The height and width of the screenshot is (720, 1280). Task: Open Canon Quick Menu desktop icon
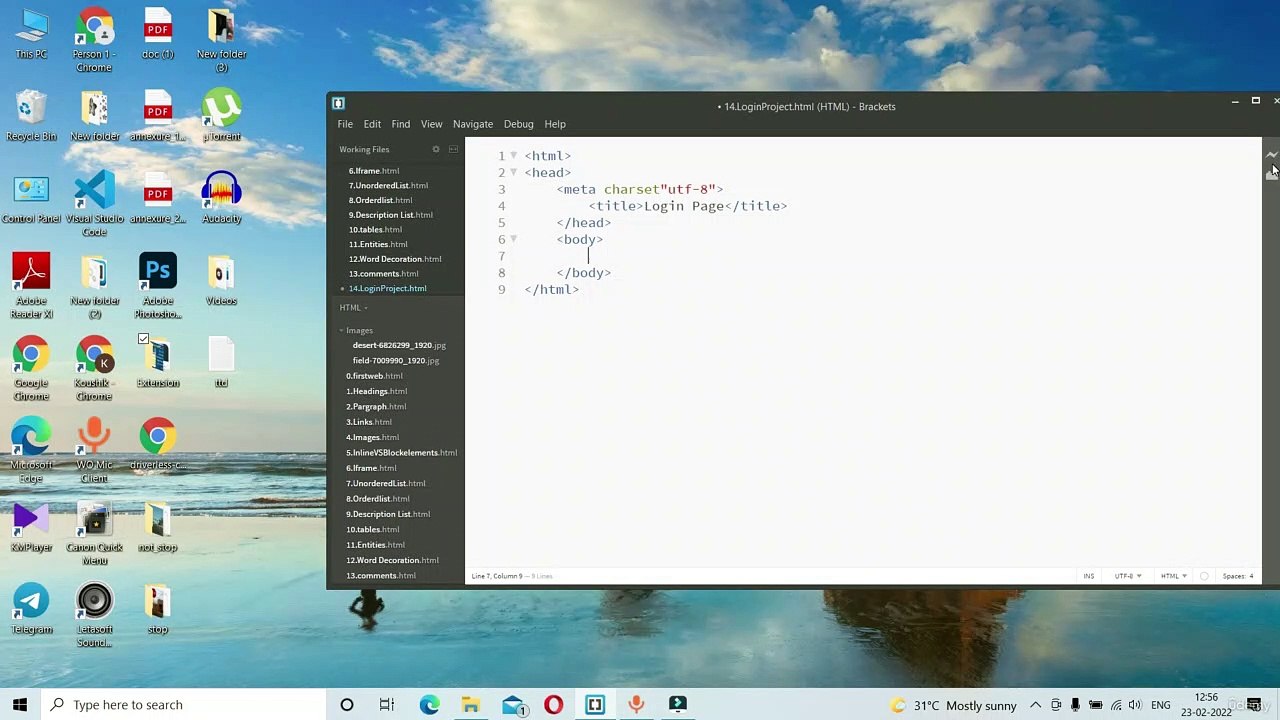coord(94,533)
